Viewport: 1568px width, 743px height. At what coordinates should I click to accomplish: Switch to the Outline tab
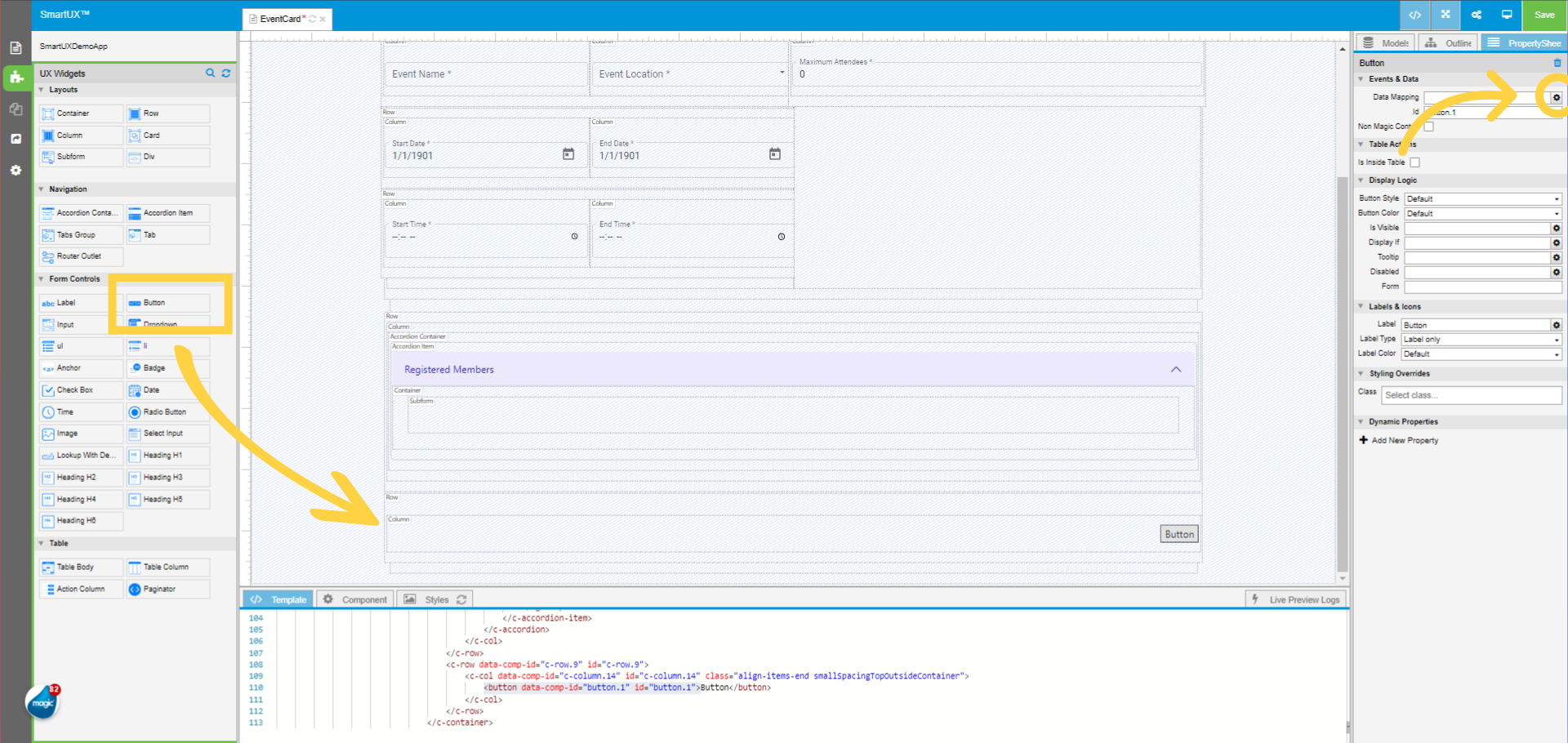tap(1450, 43)
